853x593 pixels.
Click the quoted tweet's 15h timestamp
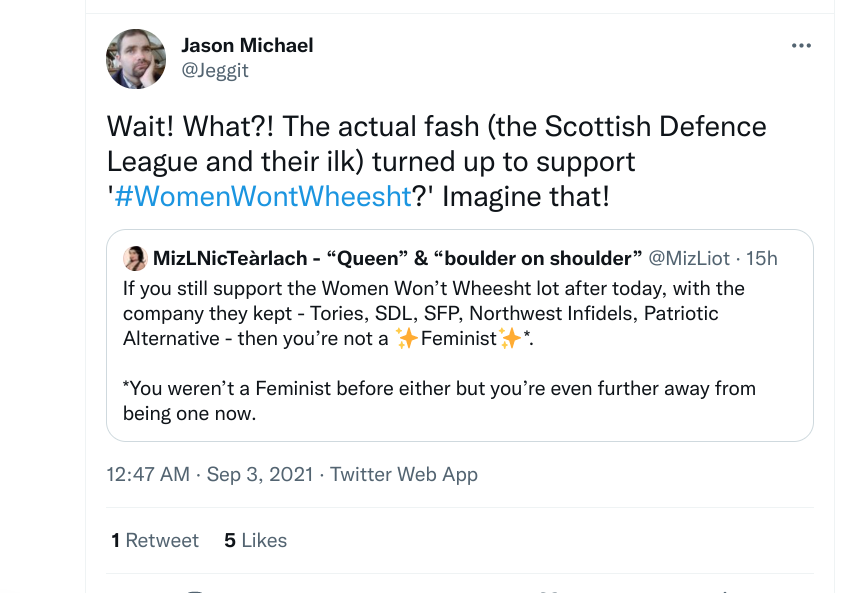click(x=761, y=259)
